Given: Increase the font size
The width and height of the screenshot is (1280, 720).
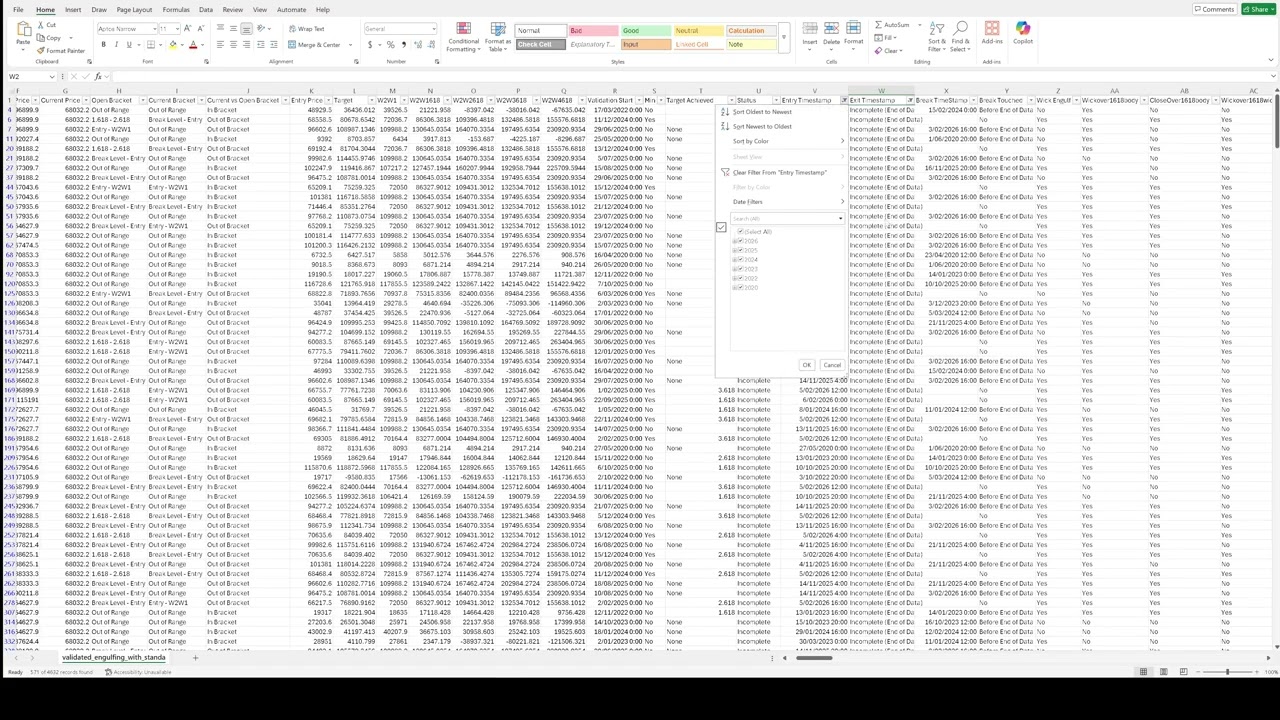Looking at the screenshot, I should click(x=188, y=29).
